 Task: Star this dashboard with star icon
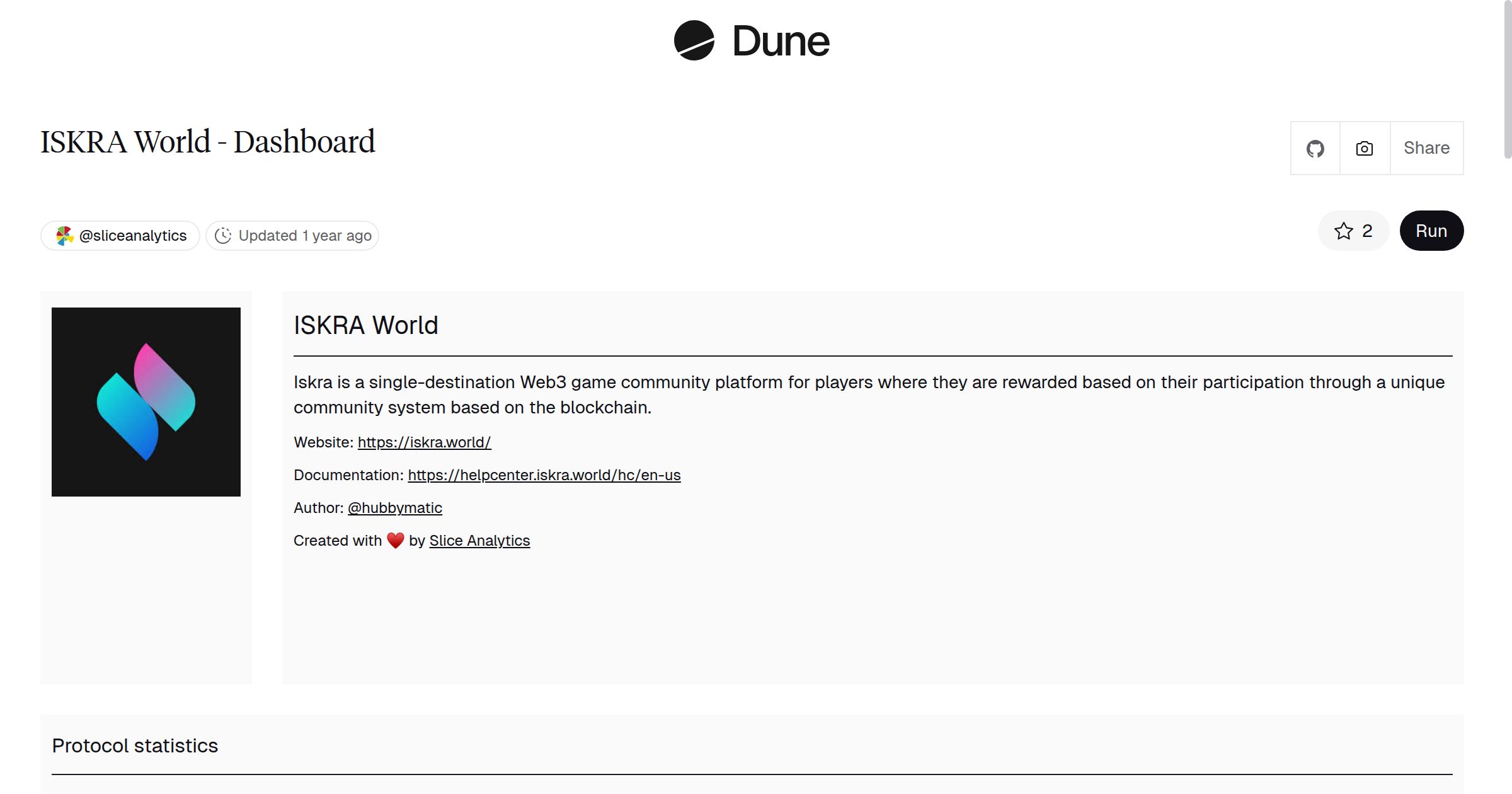click(x=1344, y=231)
